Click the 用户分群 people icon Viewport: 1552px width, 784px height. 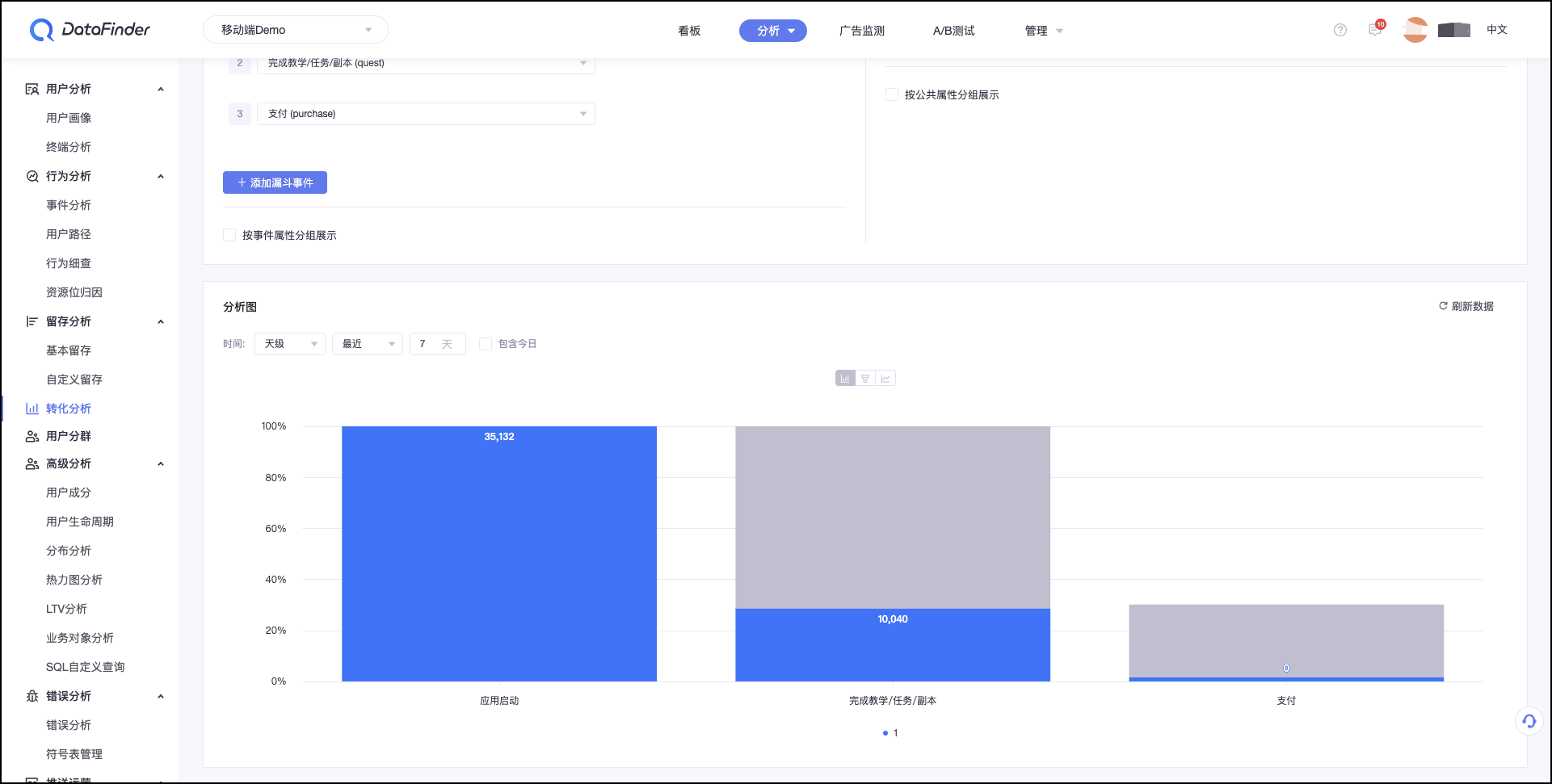pos(32,436)
